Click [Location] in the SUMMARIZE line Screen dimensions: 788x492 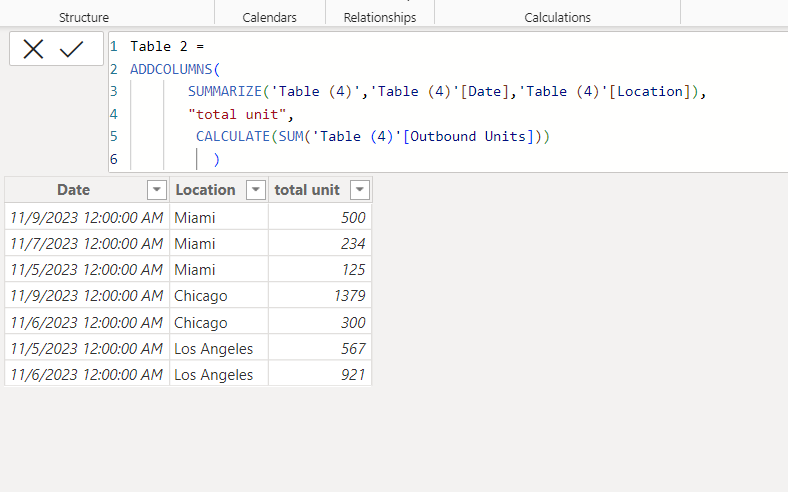(650, 91)
